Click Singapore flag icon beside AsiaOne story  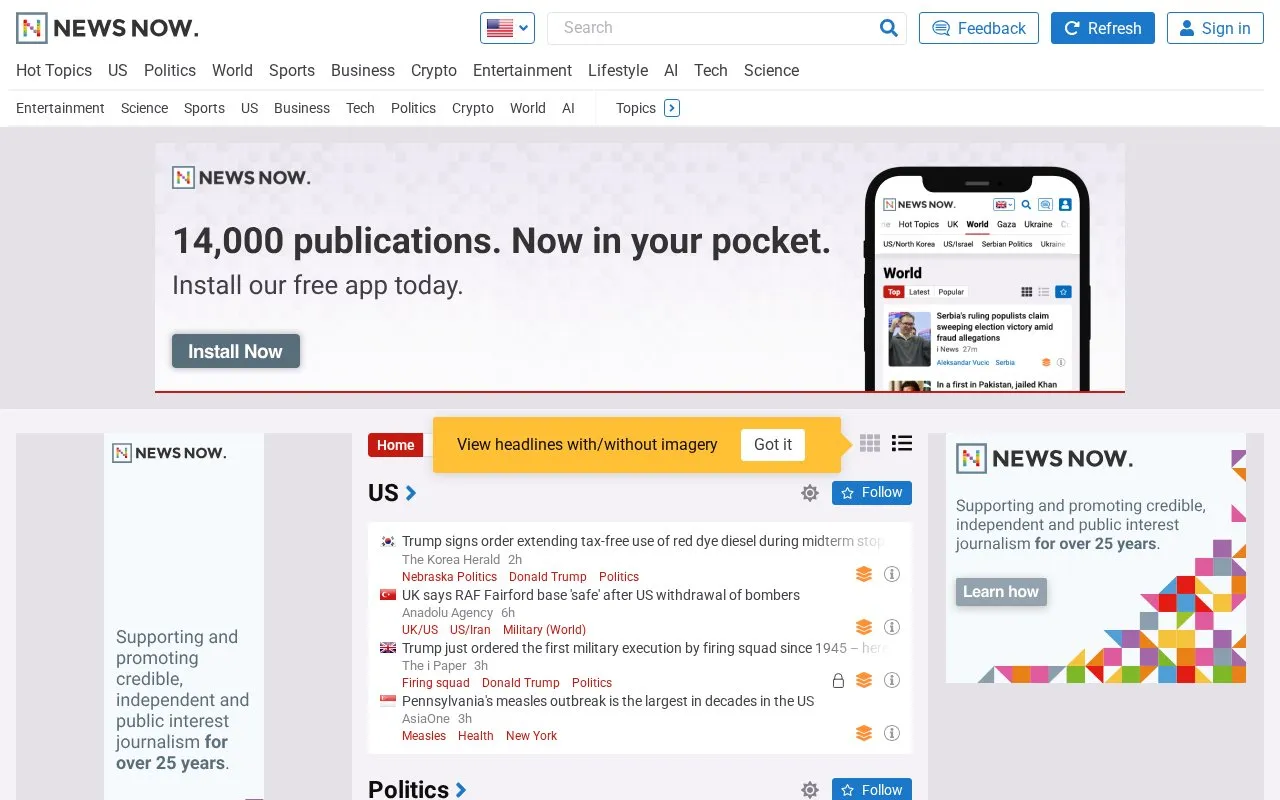pos(388,700)
